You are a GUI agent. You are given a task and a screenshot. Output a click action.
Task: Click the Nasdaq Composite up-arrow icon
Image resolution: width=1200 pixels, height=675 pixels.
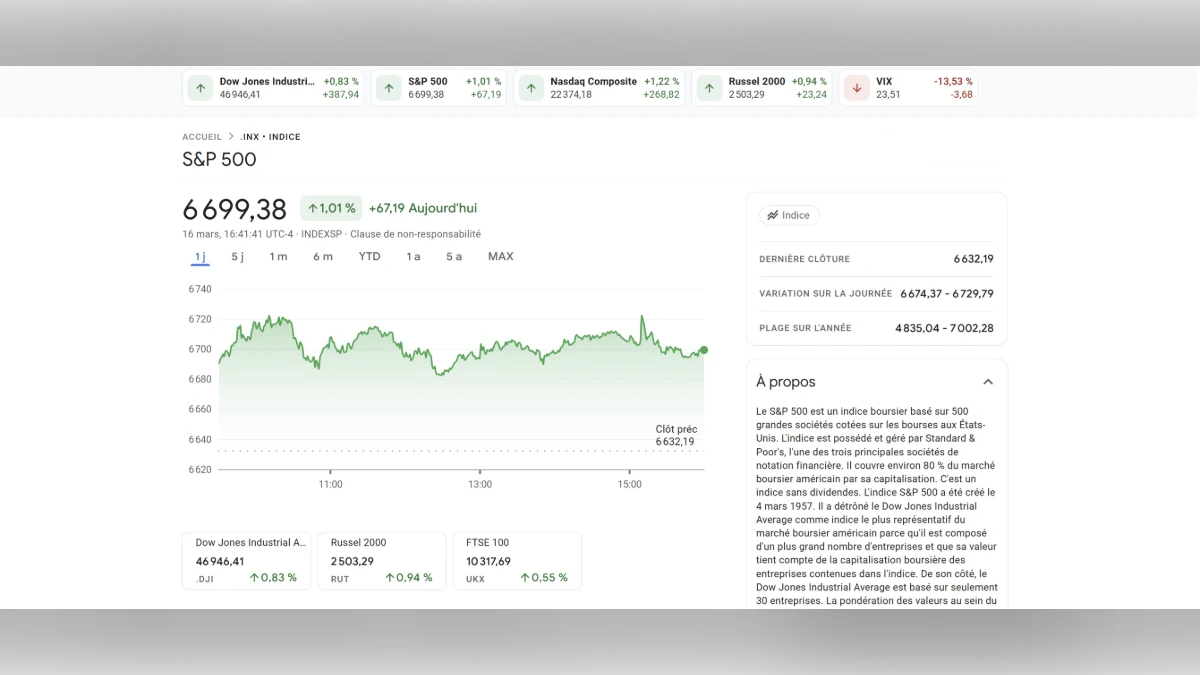531,88
